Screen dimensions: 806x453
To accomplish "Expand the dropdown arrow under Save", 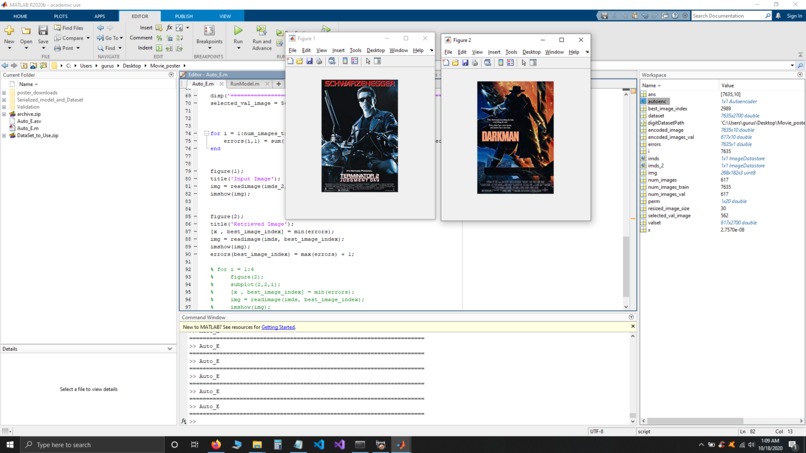I will 43,48.
